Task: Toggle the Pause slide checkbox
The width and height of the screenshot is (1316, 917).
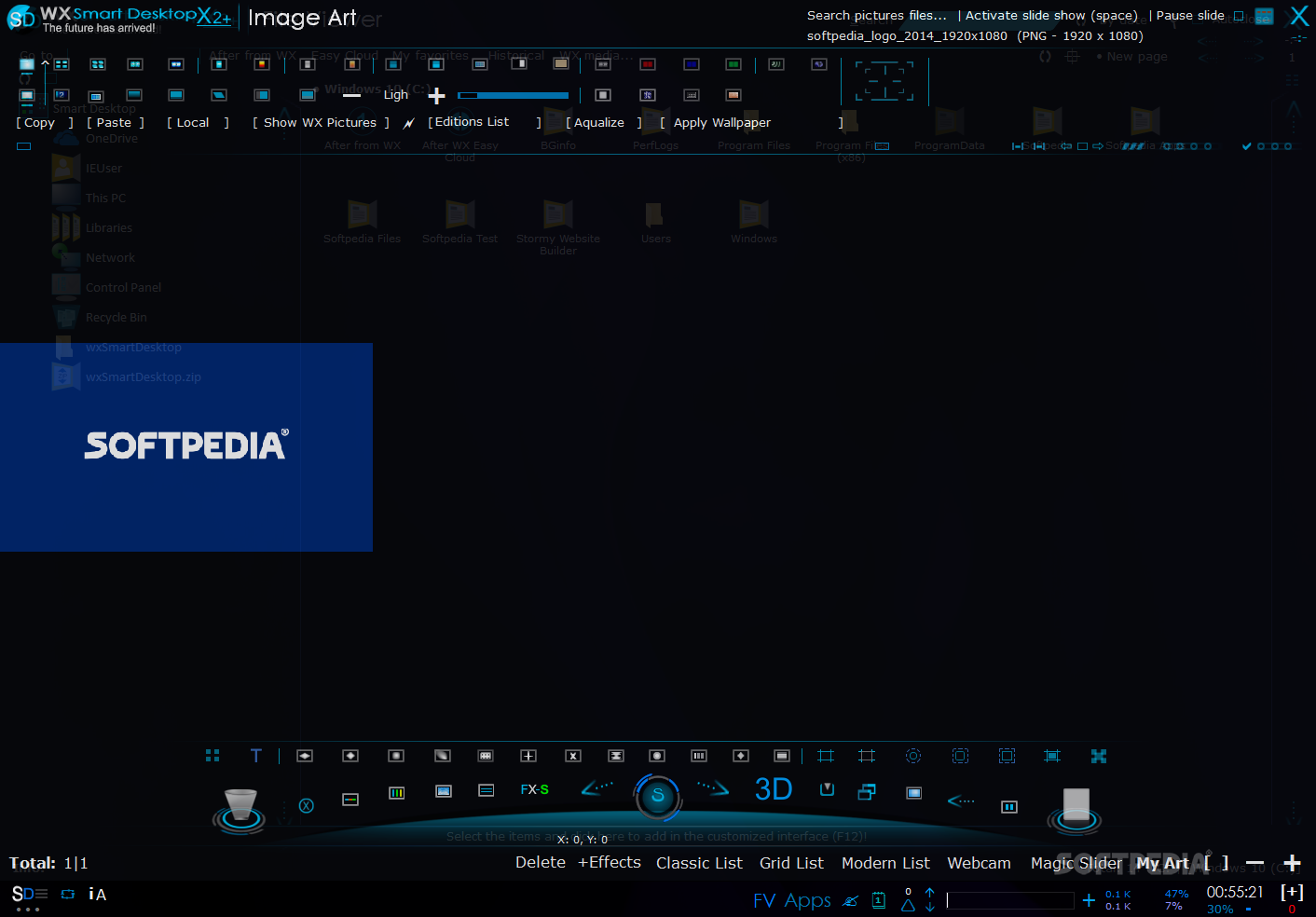Action: 1239,16
